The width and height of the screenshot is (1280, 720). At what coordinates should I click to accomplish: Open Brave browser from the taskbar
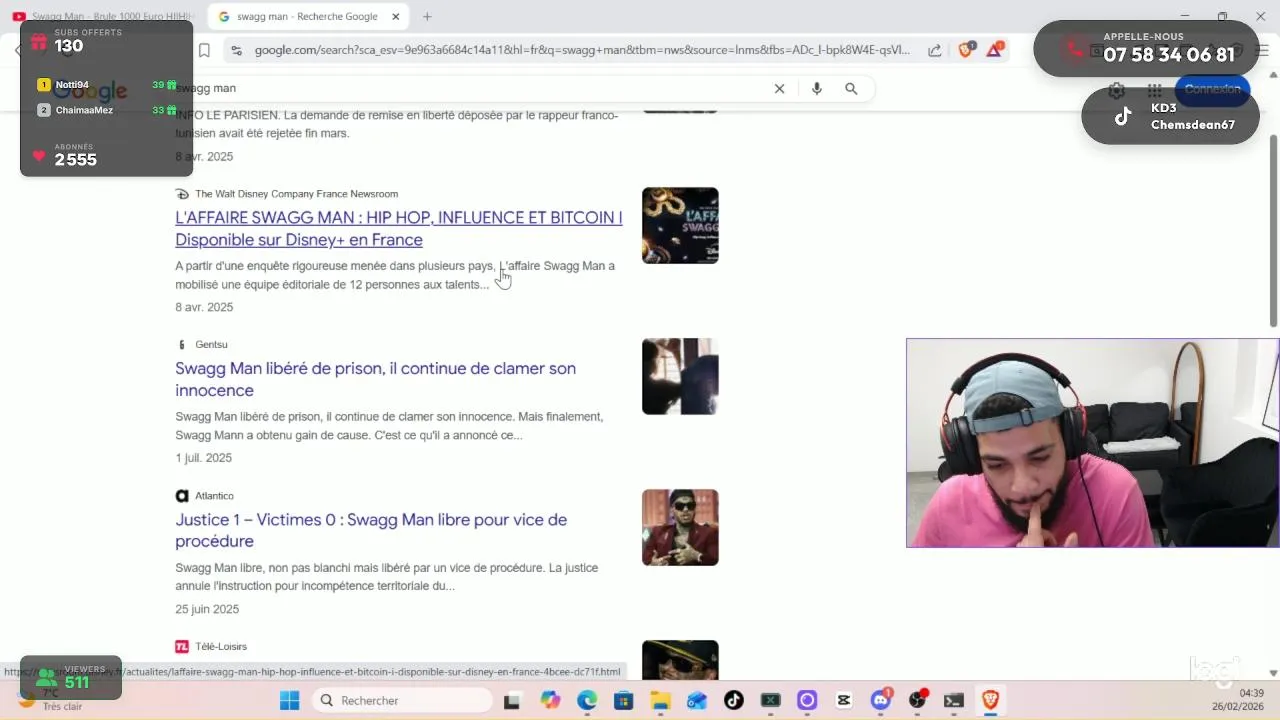tap(990, 700)
